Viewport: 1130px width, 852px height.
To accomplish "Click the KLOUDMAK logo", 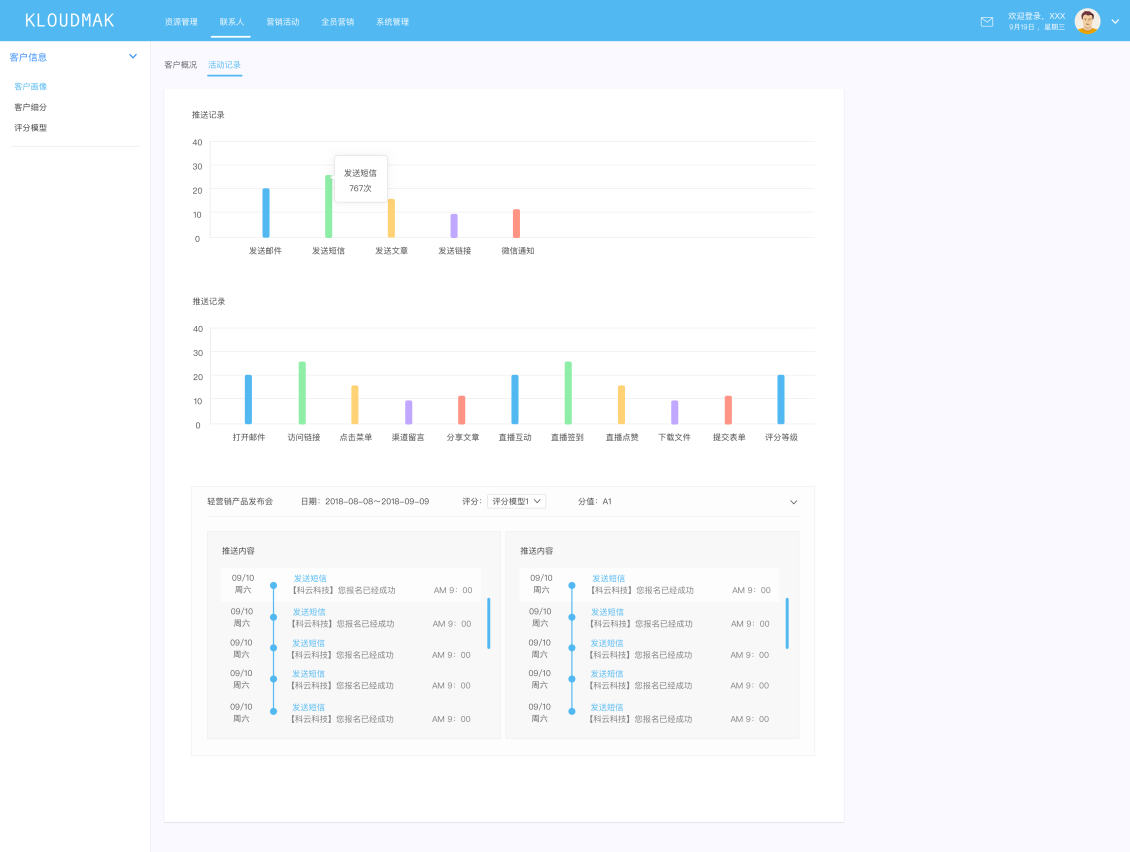I will point(69,21).
